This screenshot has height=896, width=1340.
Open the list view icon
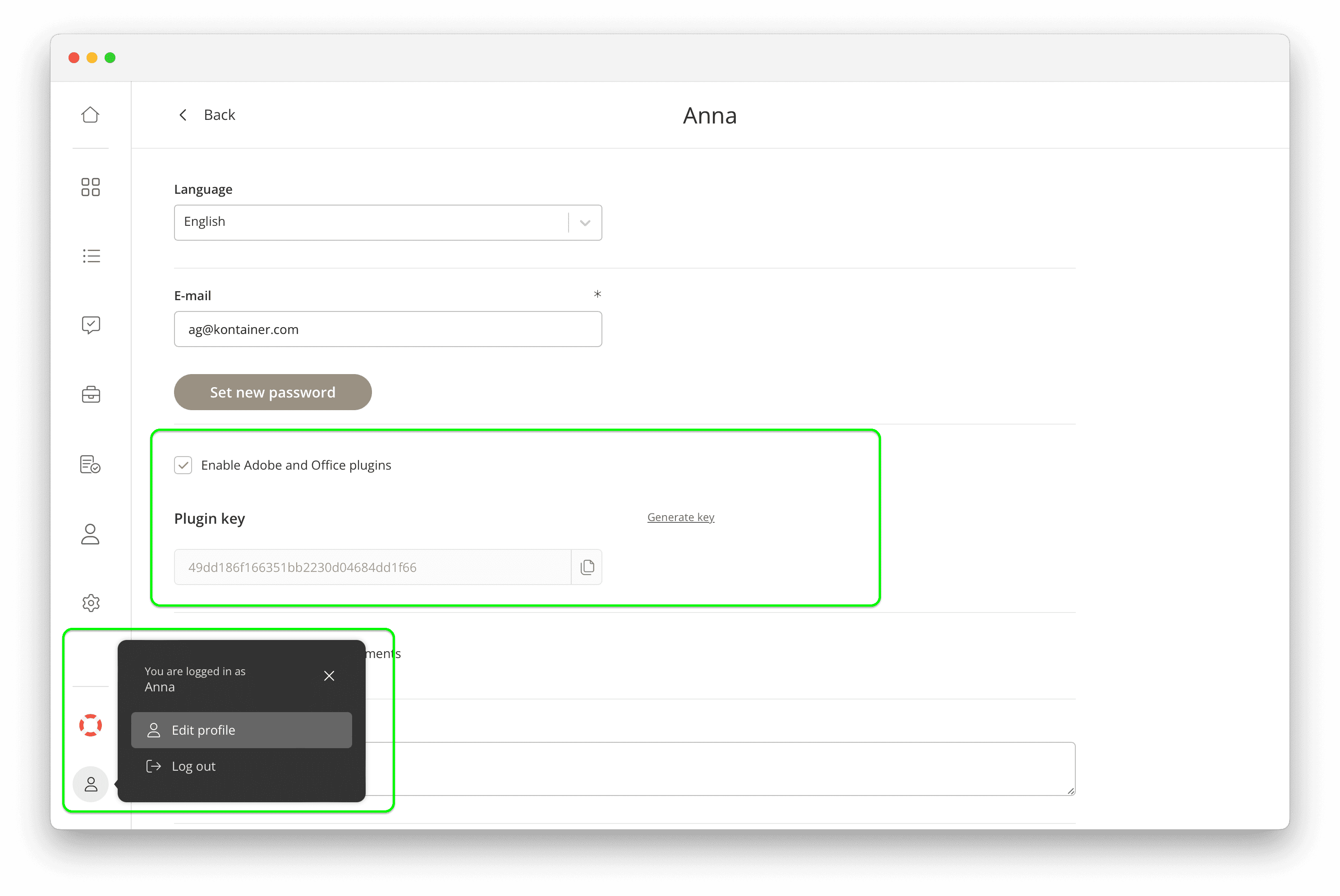(90, 256)
